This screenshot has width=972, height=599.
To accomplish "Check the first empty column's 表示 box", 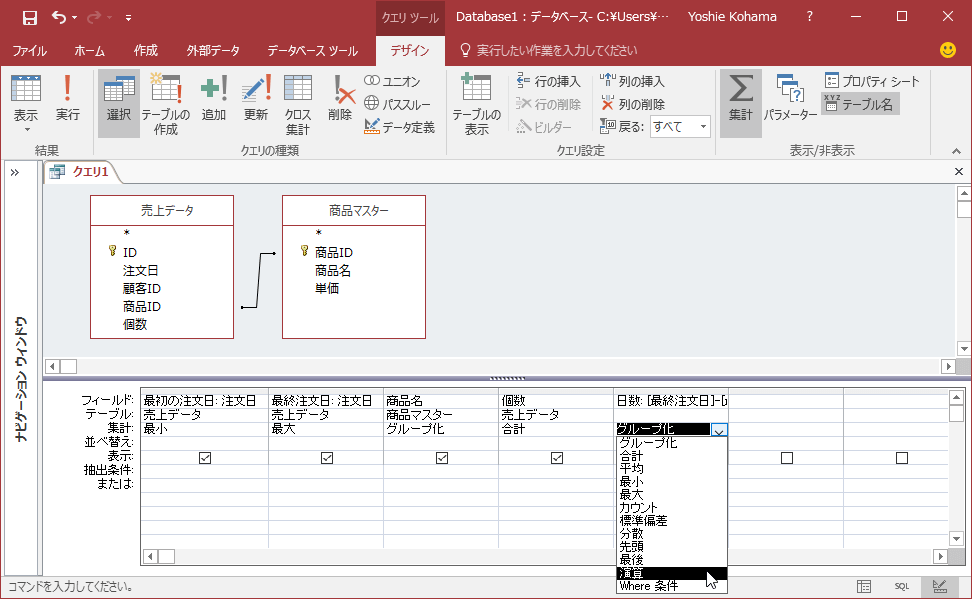I will (x=787, y=458).
